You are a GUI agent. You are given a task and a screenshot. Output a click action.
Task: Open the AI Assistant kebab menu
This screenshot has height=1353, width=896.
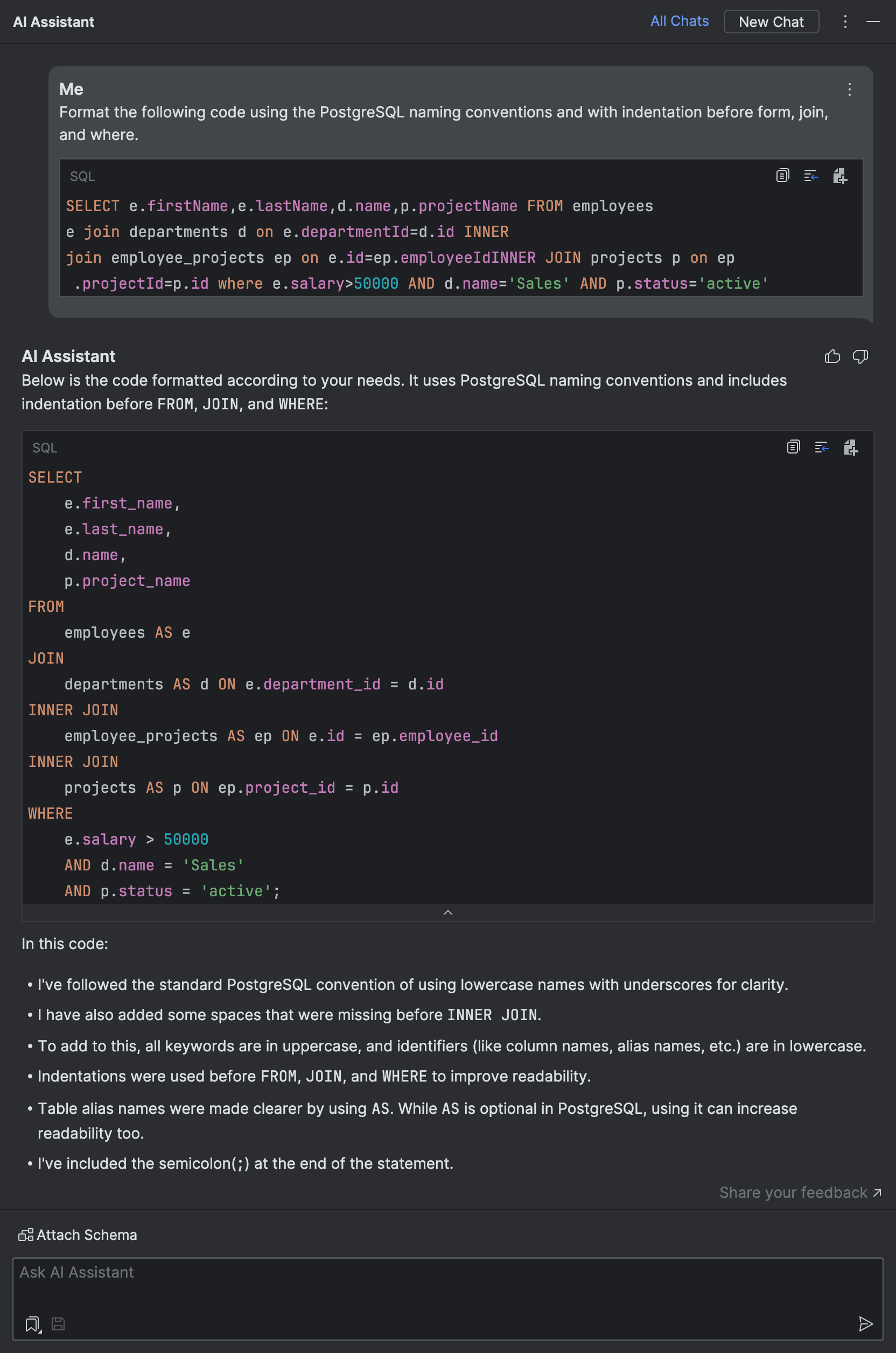[845, 22]
